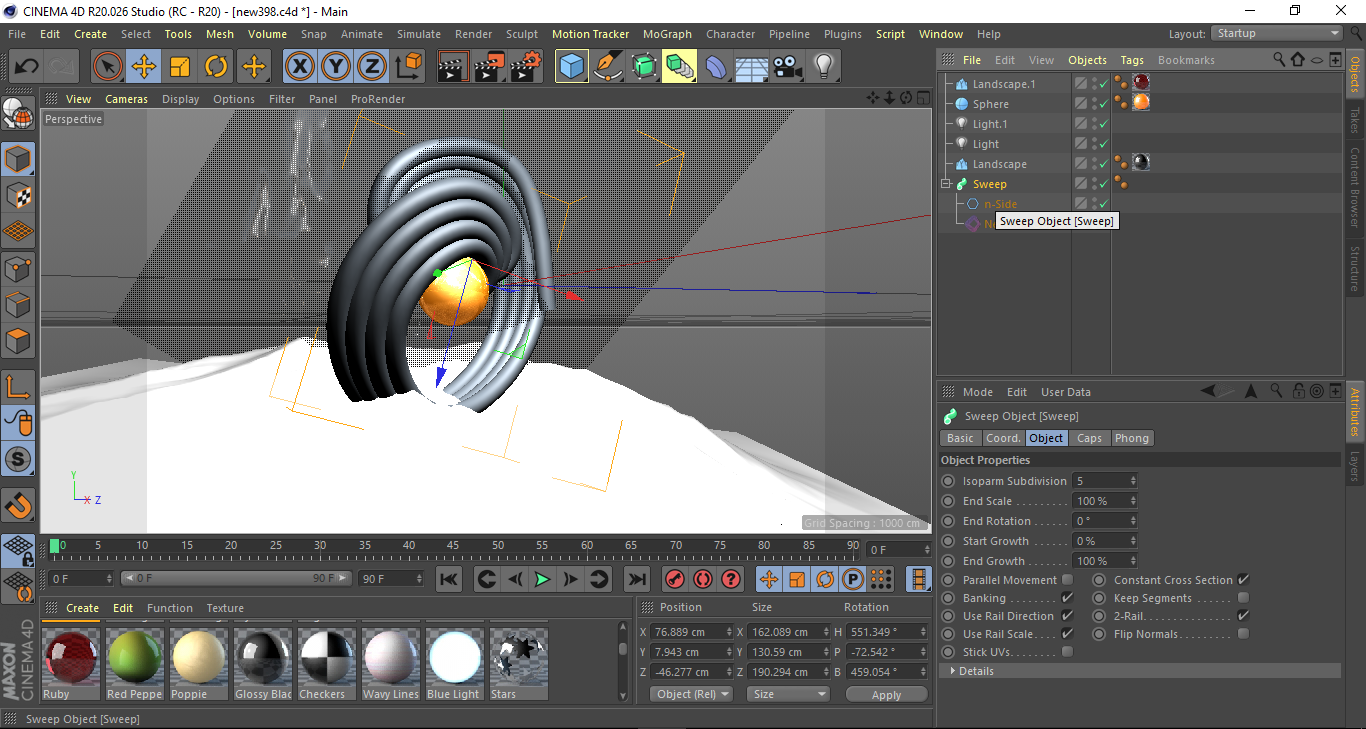Open the Cameras viewport menu

click(x=127, y=99)
